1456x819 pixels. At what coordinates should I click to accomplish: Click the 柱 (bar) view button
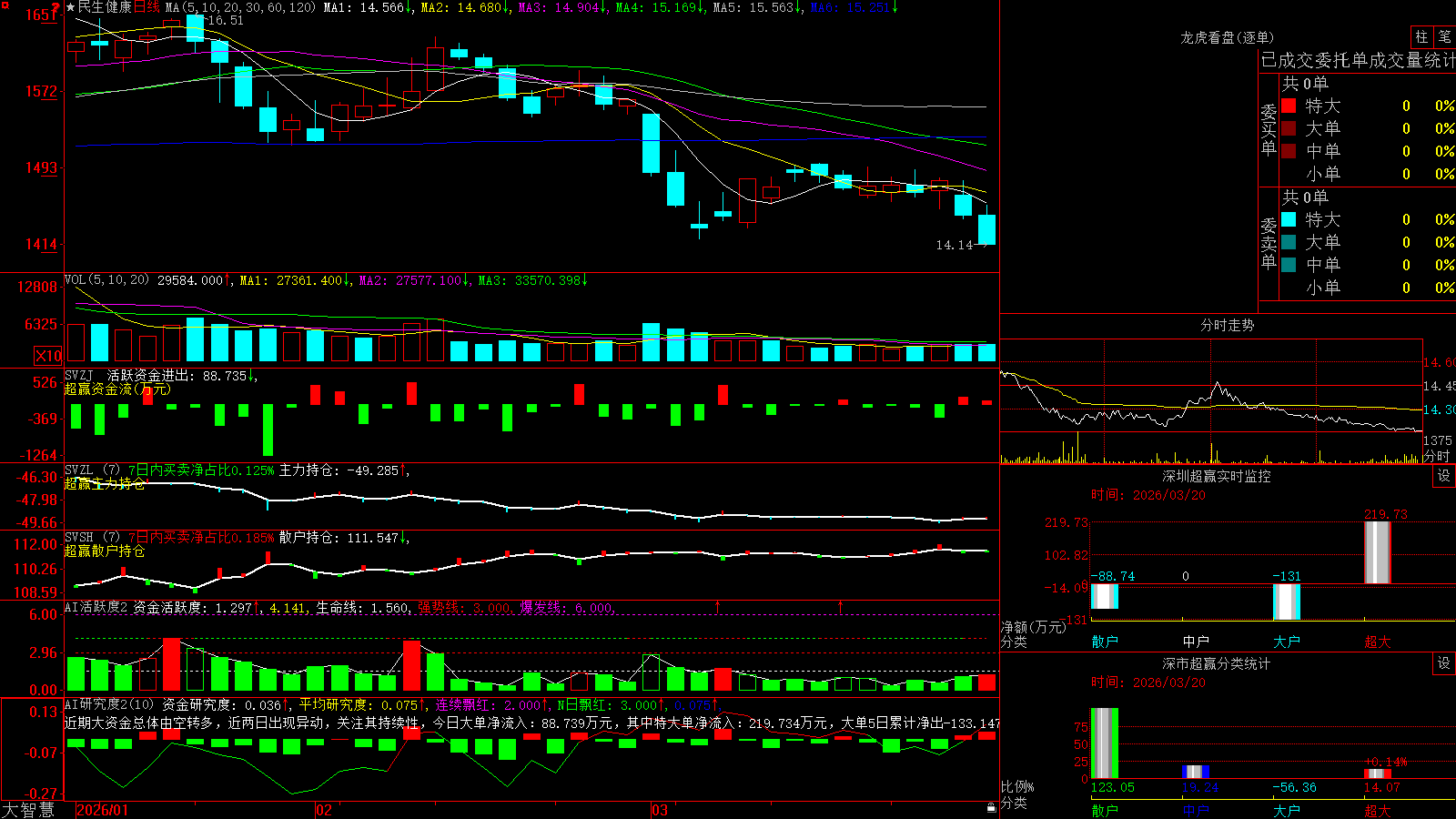coord(1421,36)
